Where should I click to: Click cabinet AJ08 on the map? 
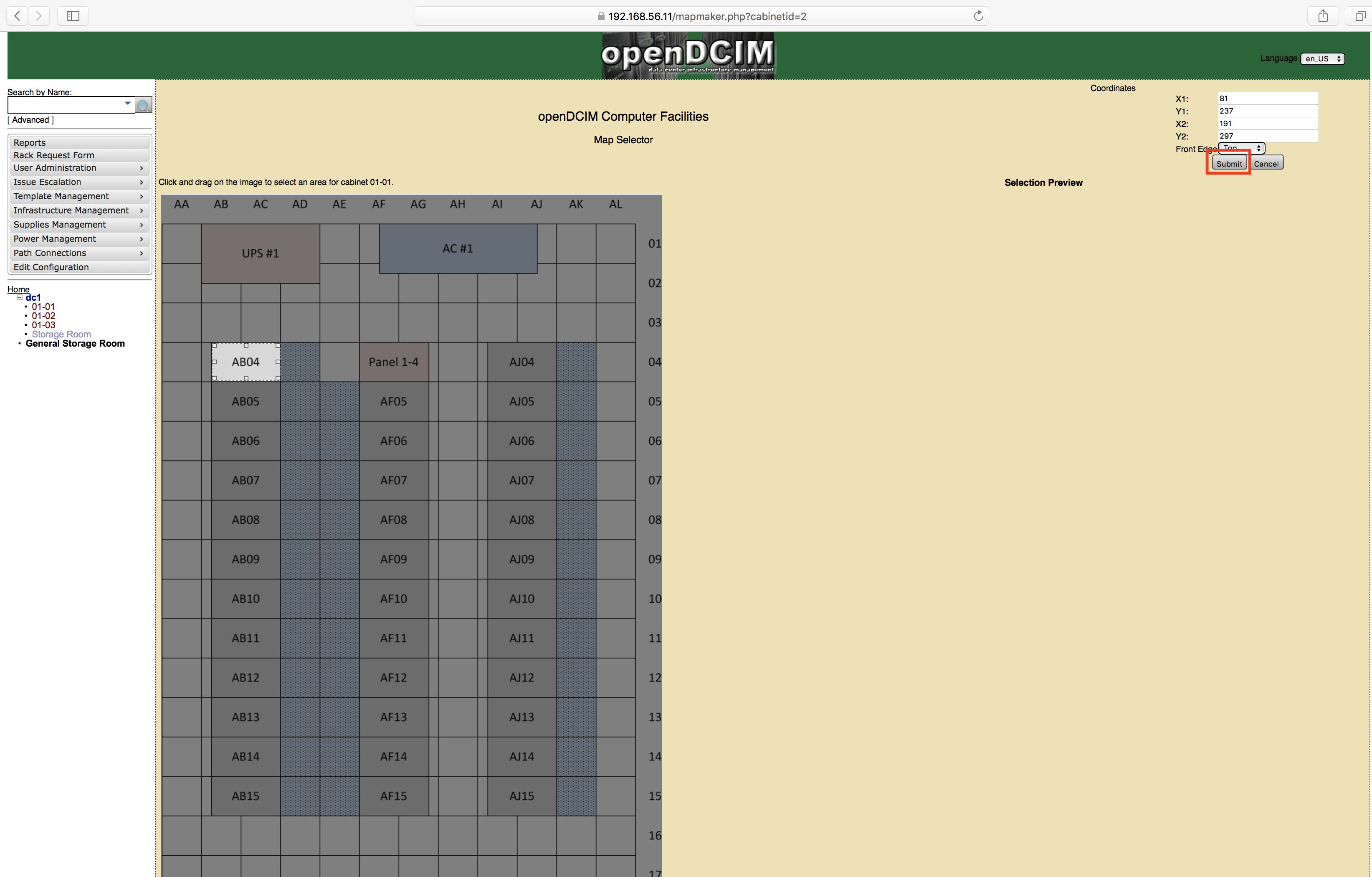click(521, 520)
